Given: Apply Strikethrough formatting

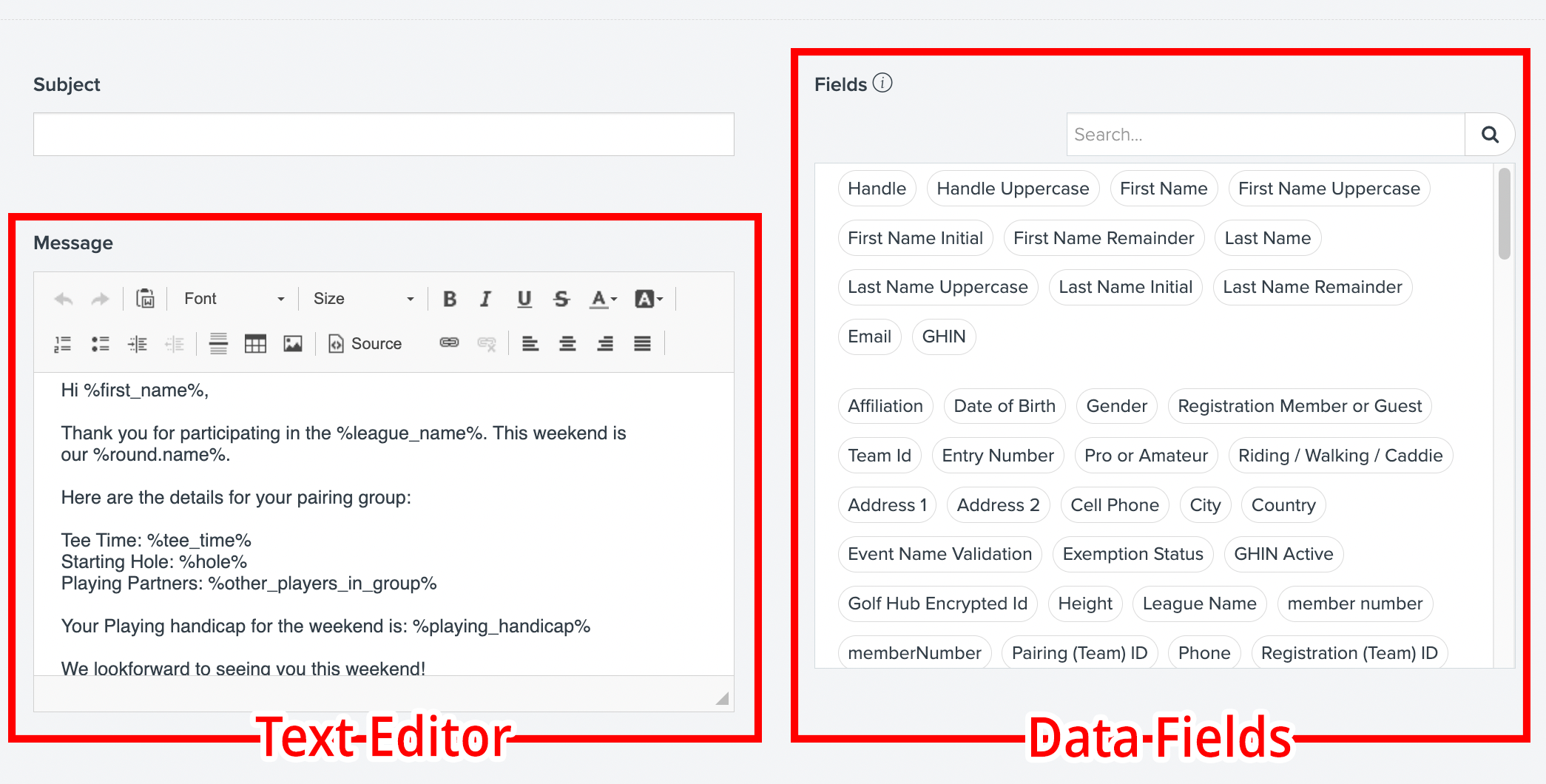Looking at the screenshot, I should 561,299.
